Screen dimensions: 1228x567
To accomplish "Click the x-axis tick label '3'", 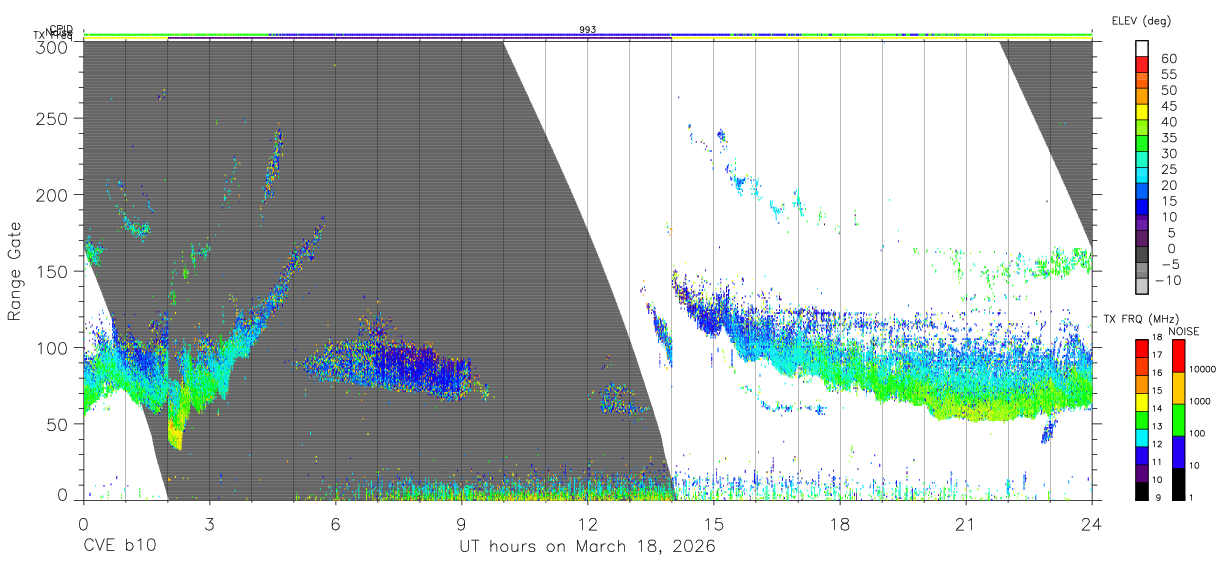I will [209, 523].
